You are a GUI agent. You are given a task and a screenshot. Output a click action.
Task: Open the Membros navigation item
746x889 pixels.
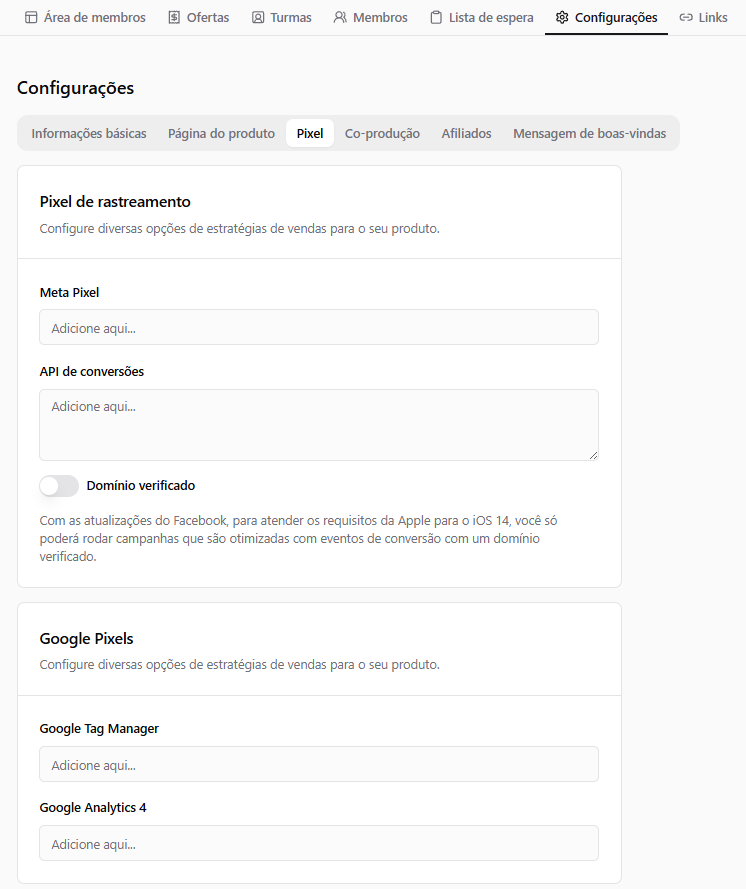point(371,18)
